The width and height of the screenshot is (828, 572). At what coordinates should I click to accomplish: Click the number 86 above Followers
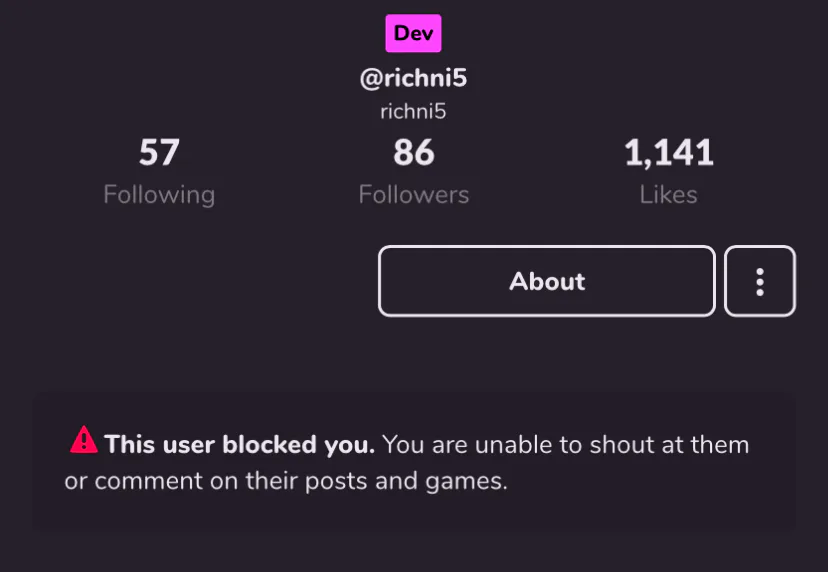click(x=413, y=153)
